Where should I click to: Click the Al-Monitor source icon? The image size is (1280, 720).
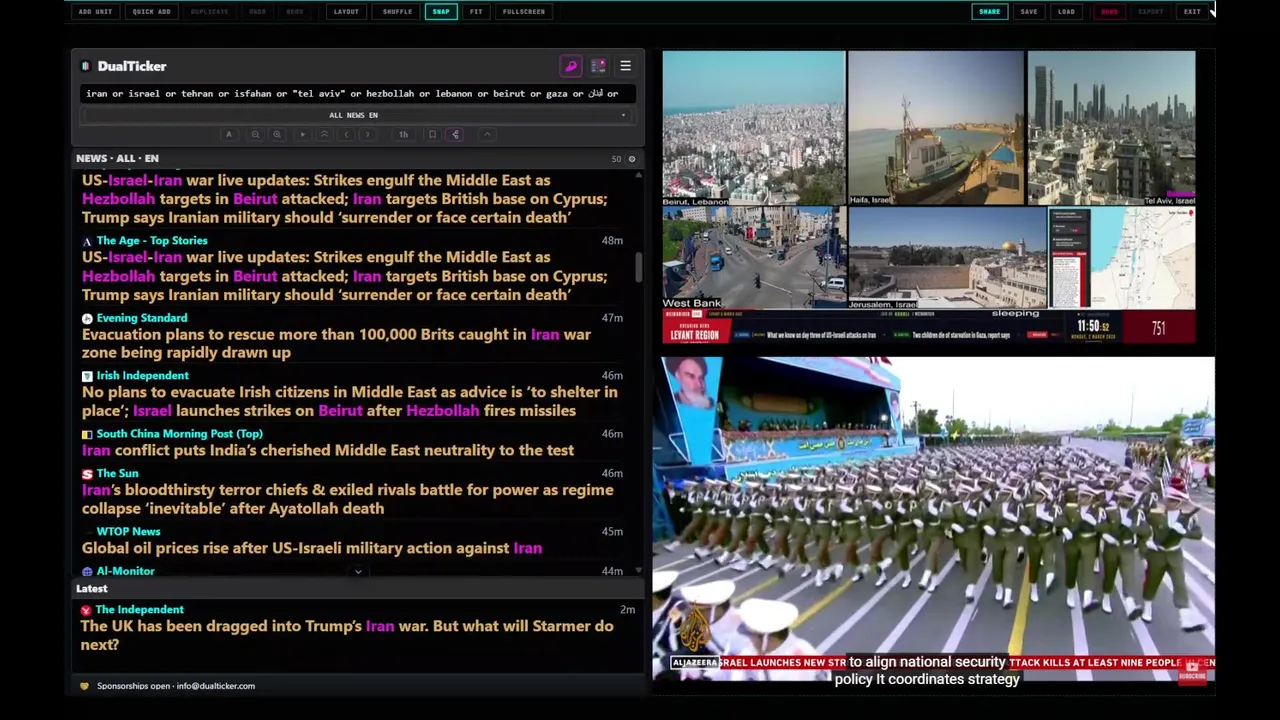point(87,572)
